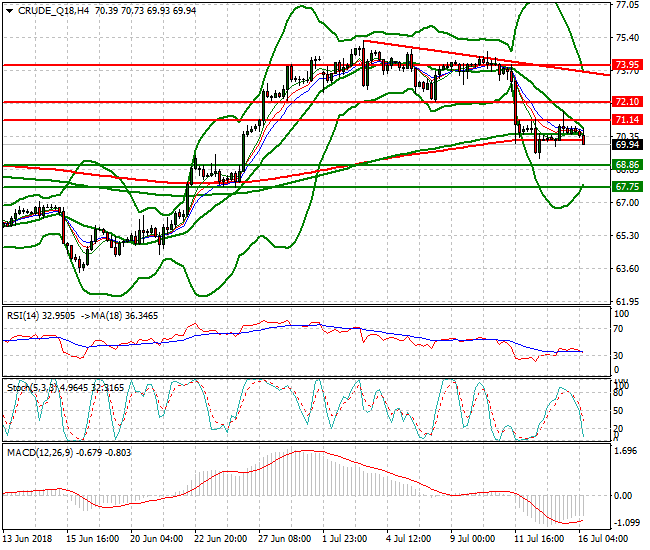650x550 pixels.
Task: Select the RSI scale 70 level
Action: point(618,329)
